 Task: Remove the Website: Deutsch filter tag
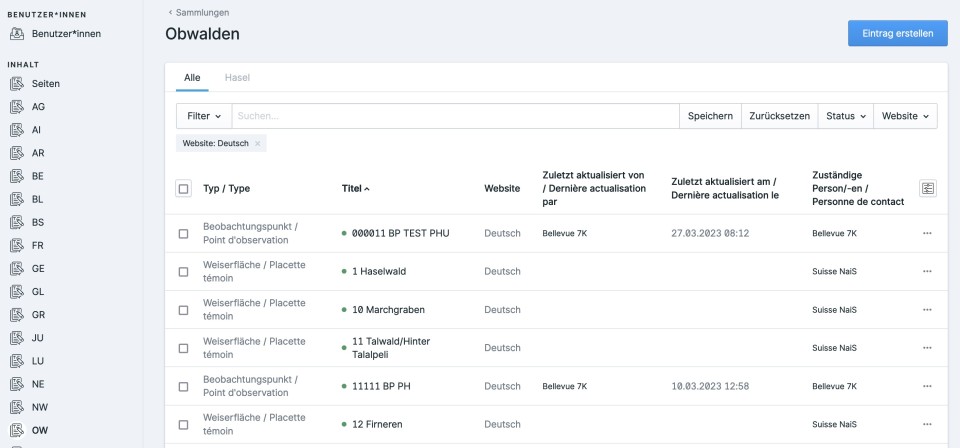(258, 144)
